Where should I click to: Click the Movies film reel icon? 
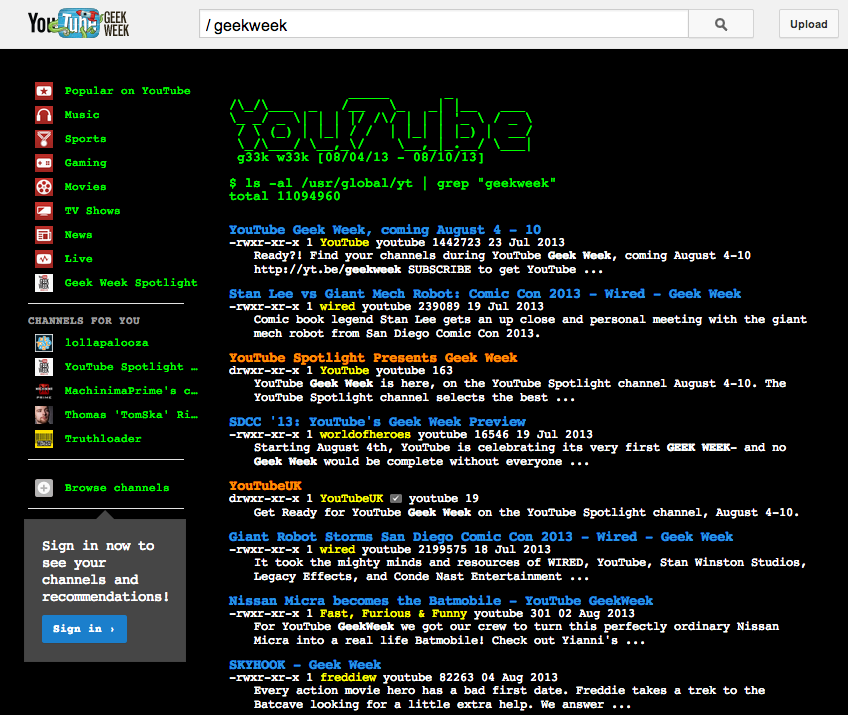[x=44, y=187]
